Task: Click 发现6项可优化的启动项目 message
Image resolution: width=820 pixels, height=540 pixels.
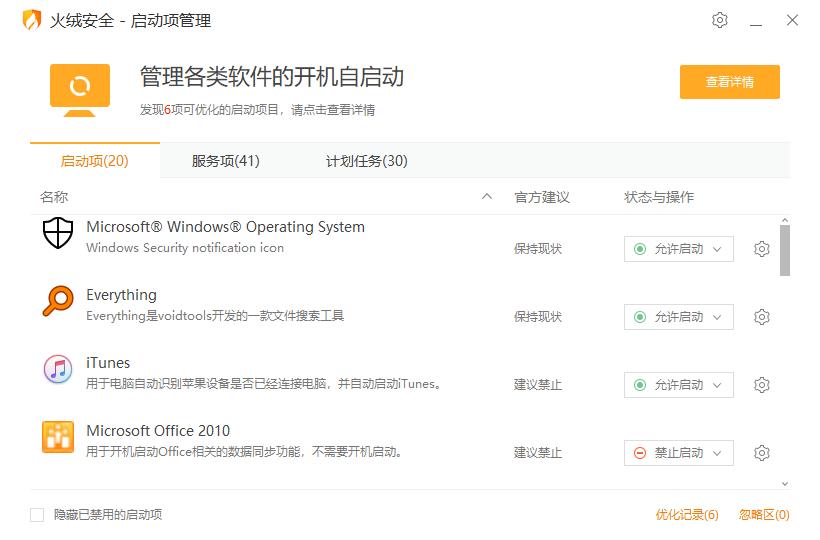Action: [x=257, y=110]
